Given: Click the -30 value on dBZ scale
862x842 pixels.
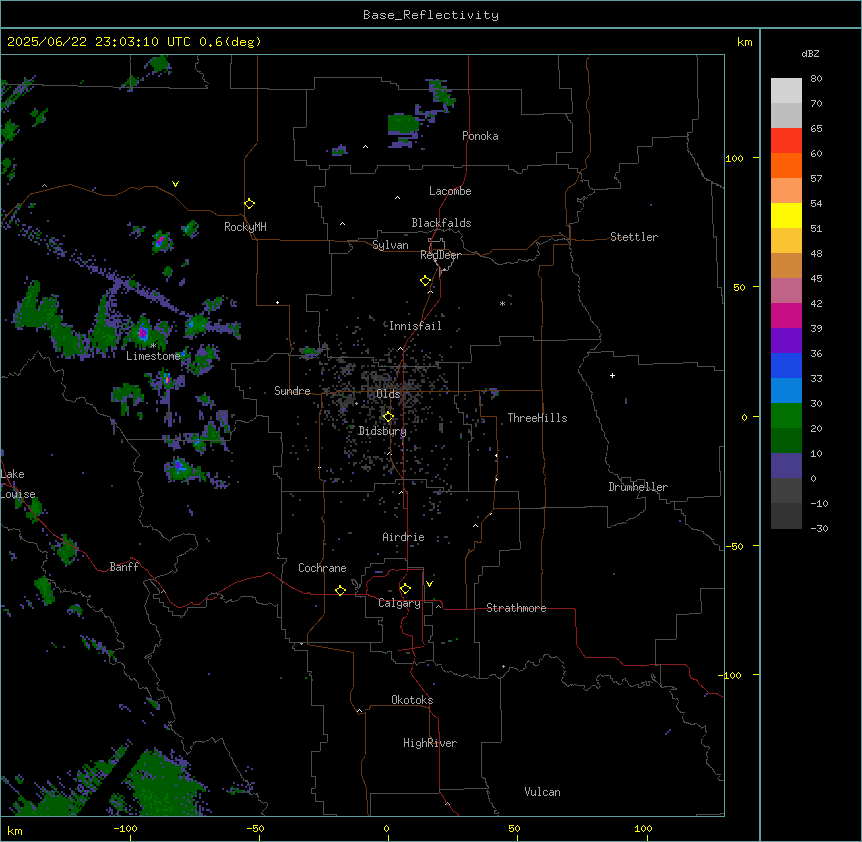Looking at the screenshot, I should point(819,529).
